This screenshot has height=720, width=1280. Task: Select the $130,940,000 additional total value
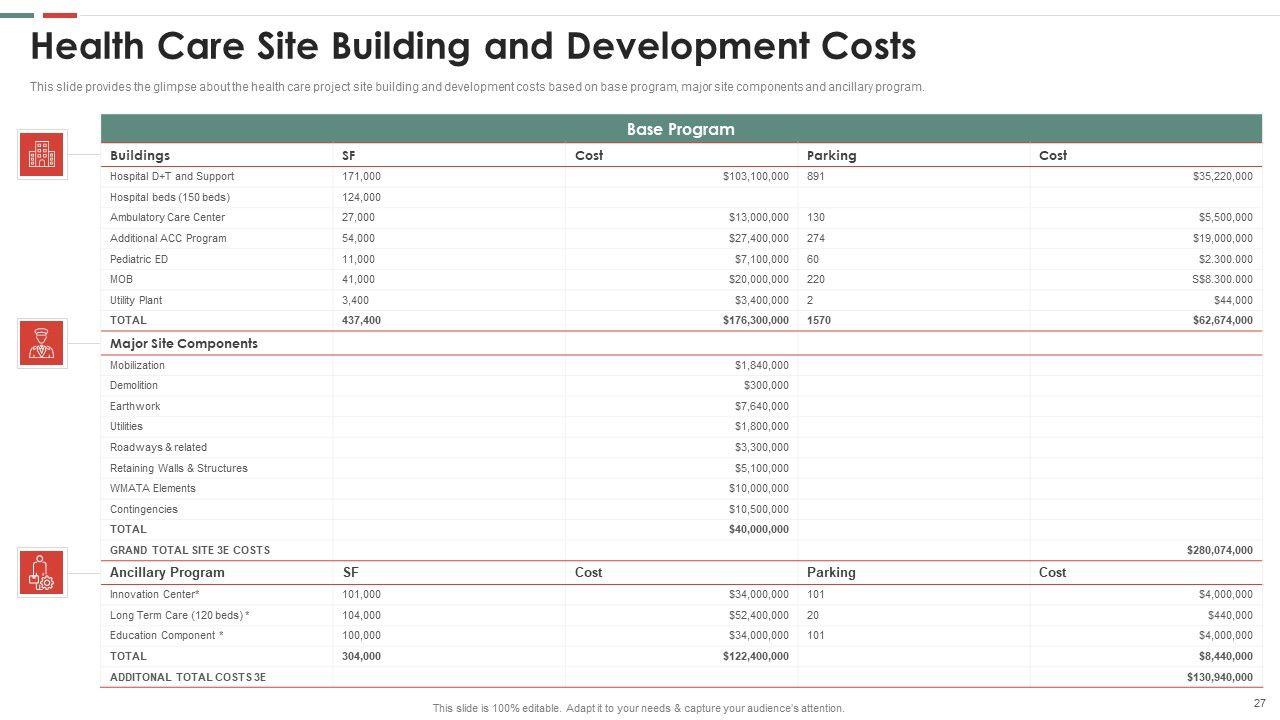tap(1219, 678)
